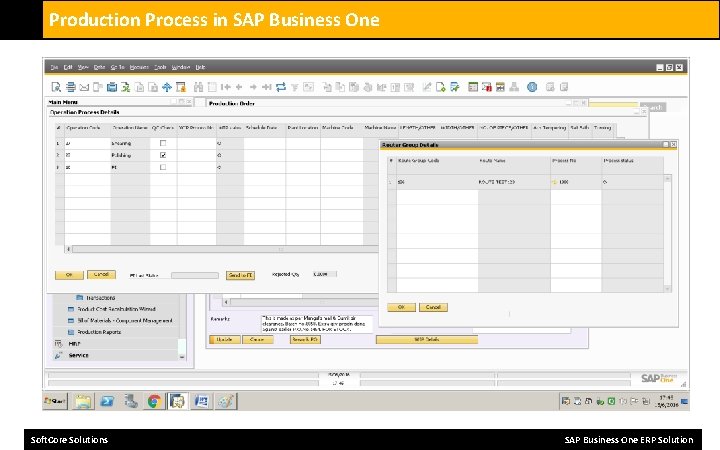Click Update in the Production Order window
This screenshot has width=720, height=450.
[x=225, y=339]
